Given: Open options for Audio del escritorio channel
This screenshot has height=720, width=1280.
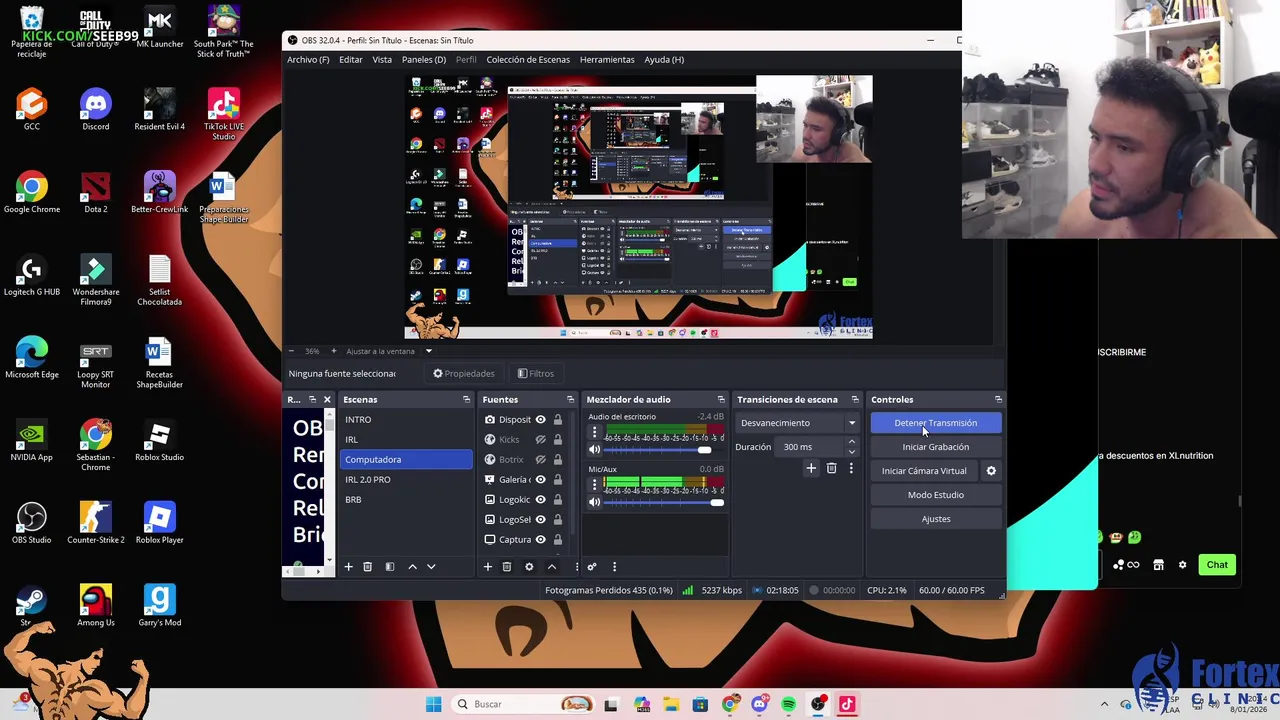Looking at the screenshot, I should 594,433.
